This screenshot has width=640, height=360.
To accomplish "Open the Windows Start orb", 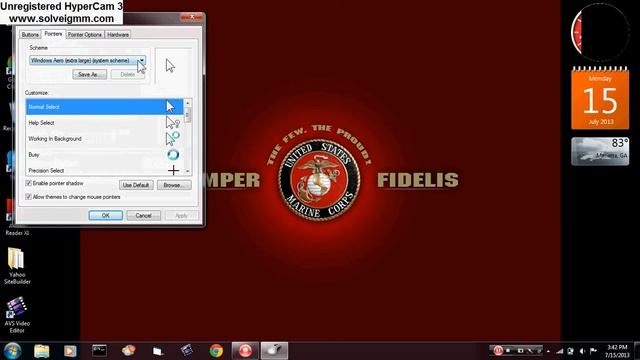I will pos(12,351).
